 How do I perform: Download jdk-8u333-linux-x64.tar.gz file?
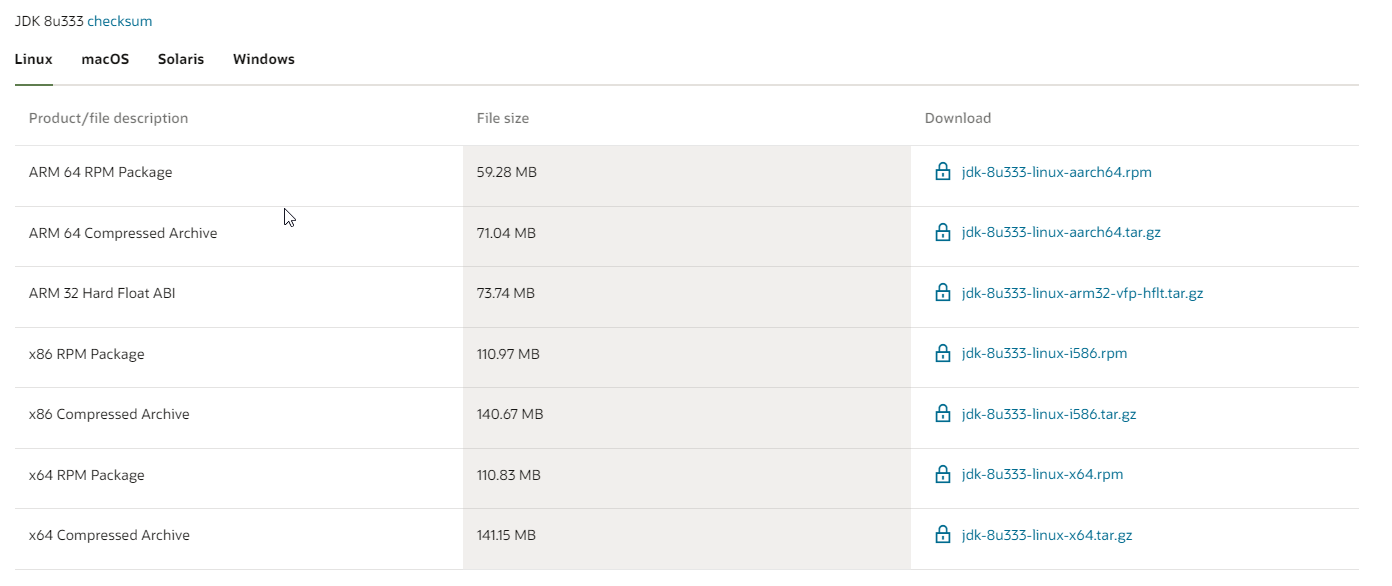(1047, 535)
